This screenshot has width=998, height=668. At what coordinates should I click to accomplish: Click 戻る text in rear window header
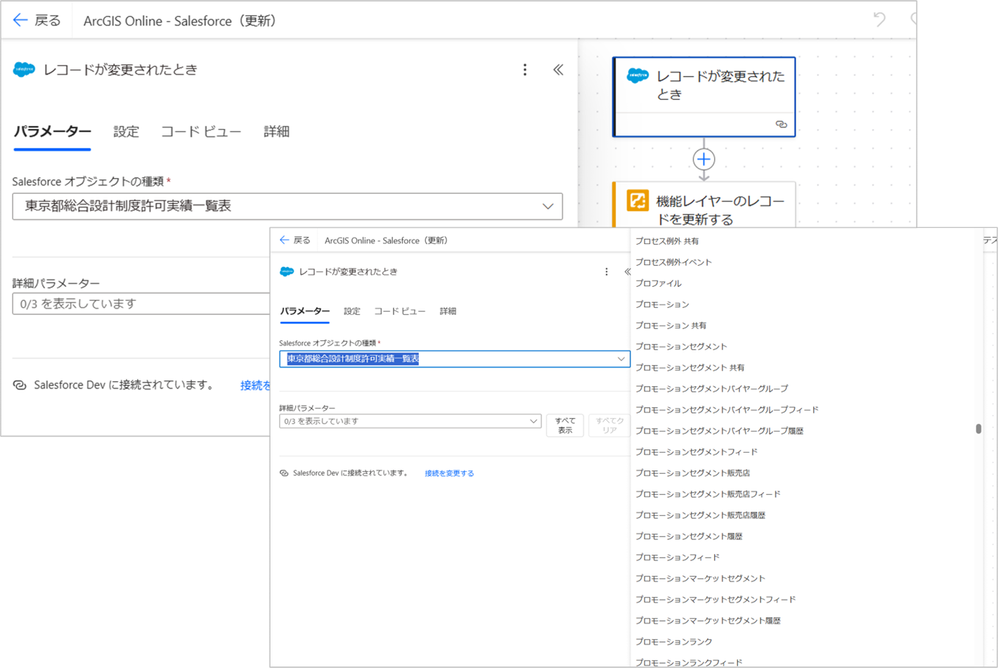tap(48, 20)
